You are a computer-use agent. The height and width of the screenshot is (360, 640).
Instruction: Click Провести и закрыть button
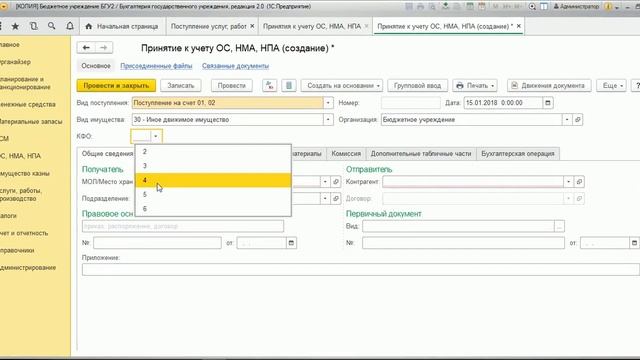(x=116, y=85)
